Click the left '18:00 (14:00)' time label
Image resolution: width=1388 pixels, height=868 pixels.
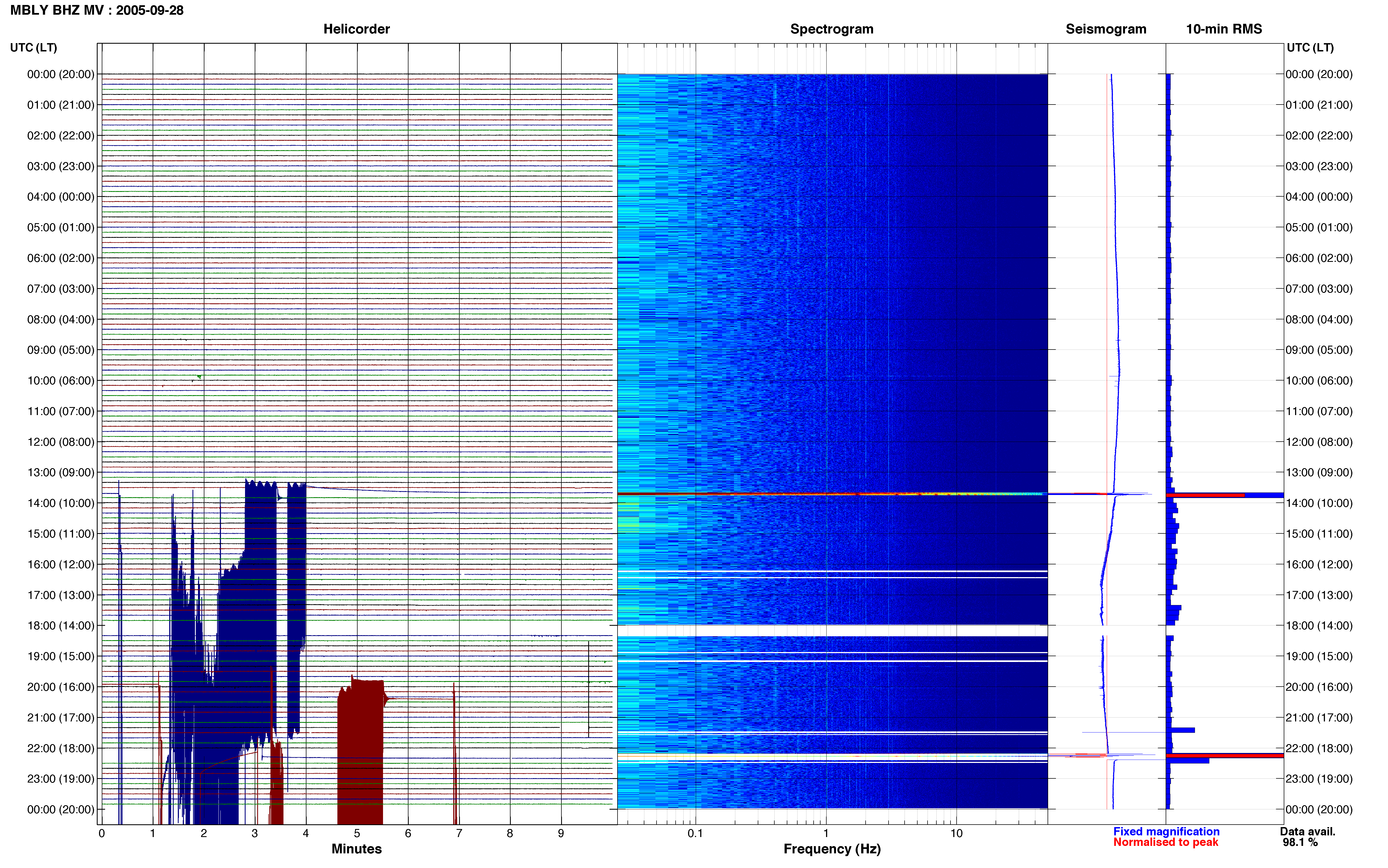[61, 625]
